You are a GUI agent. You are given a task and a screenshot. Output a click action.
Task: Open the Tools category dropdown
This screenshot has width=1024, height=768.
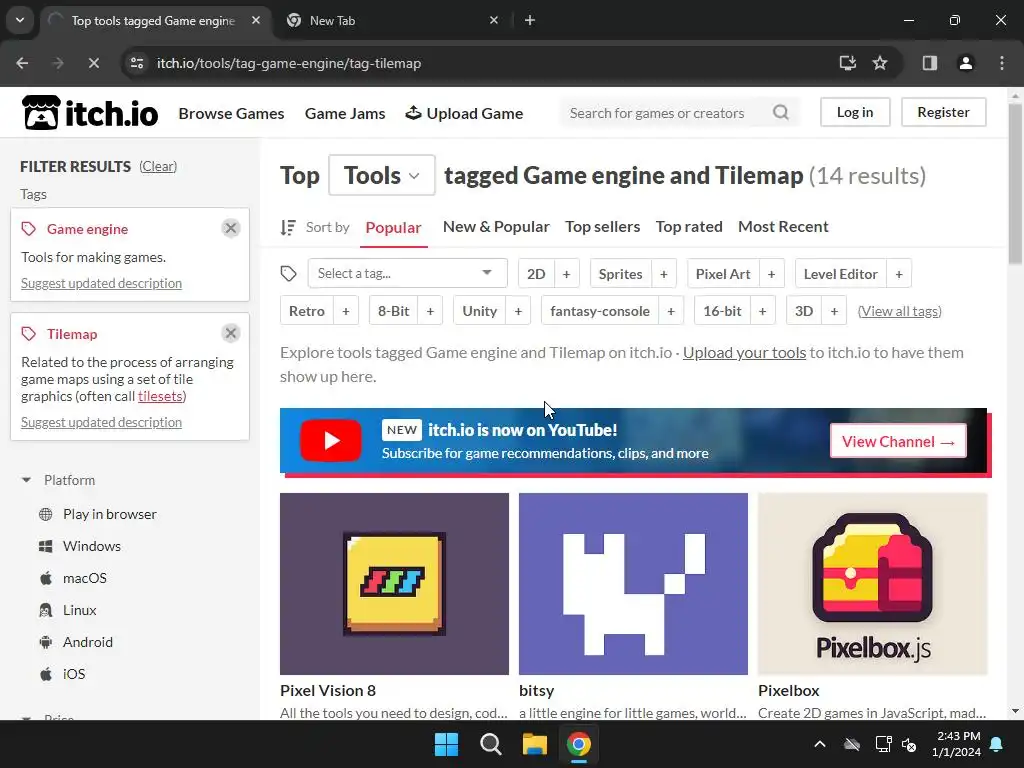click(382, 175)
